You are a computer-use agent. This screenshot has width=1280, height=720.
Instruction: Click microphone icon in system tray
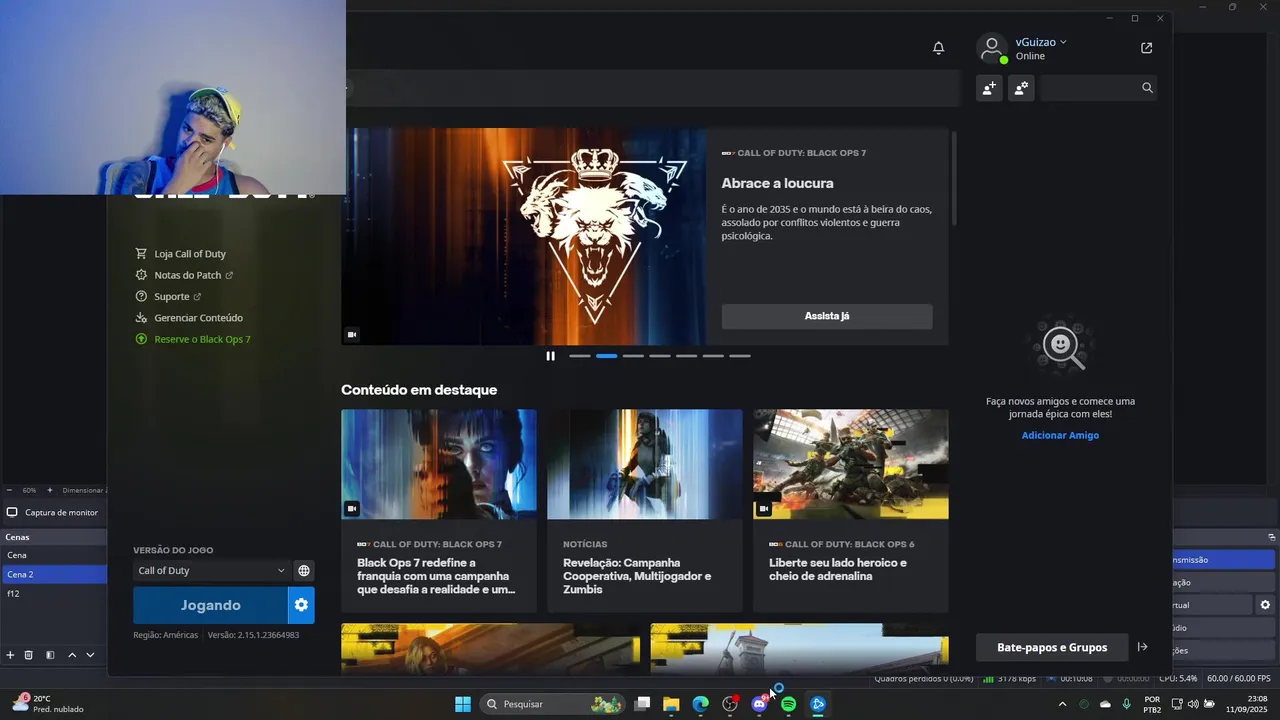click(1127, 704)
